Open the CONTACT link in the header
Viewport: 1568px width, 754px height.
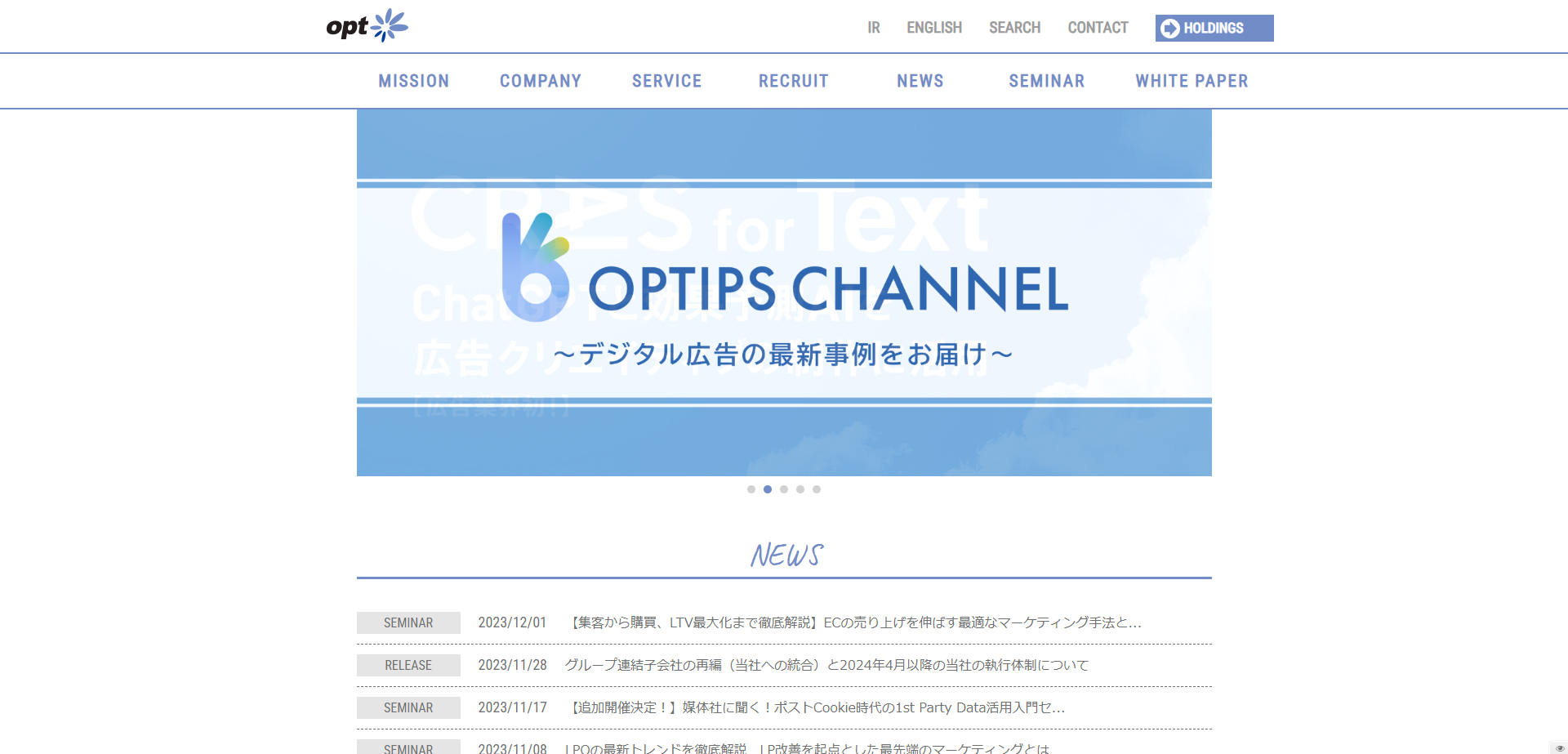(x=1098, y=28)
